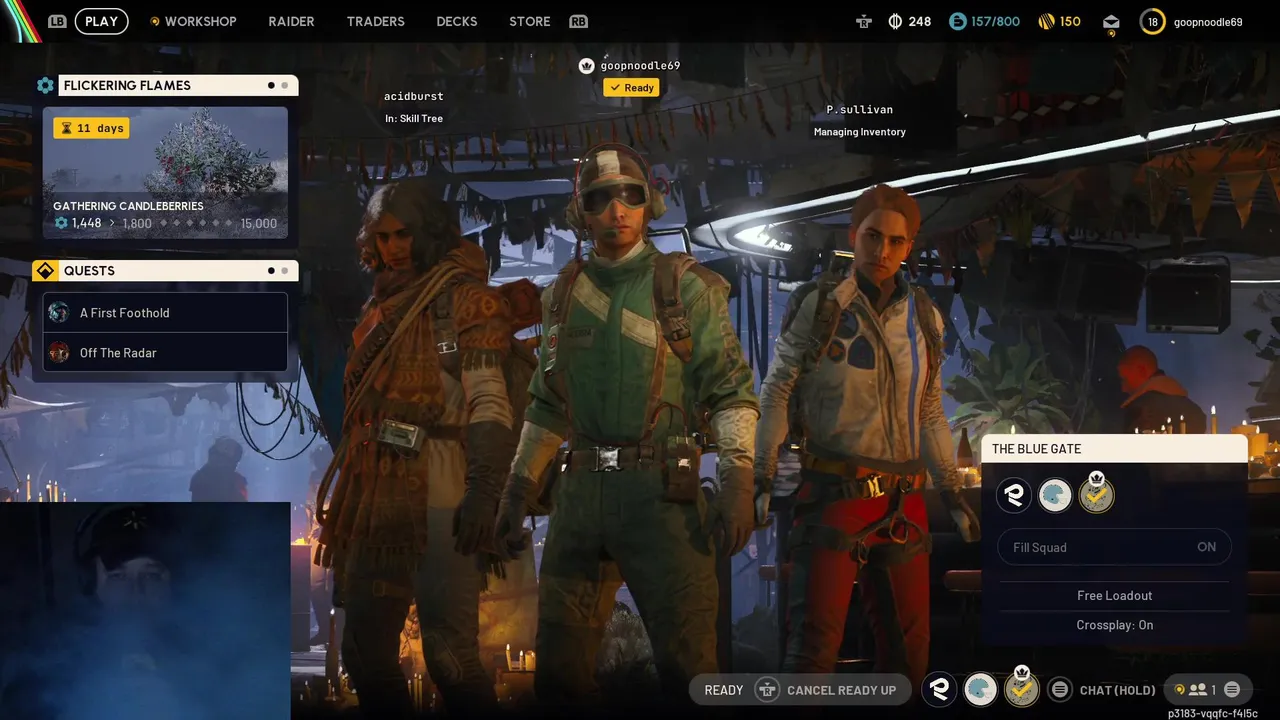Click the yellow Ready status badge

(631, 88)
